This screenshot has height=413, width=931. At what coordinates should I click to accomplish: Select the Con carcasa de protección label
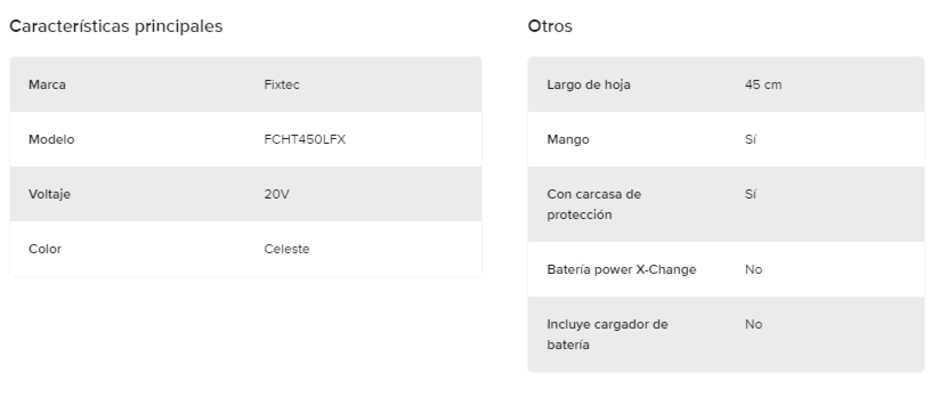593,204
